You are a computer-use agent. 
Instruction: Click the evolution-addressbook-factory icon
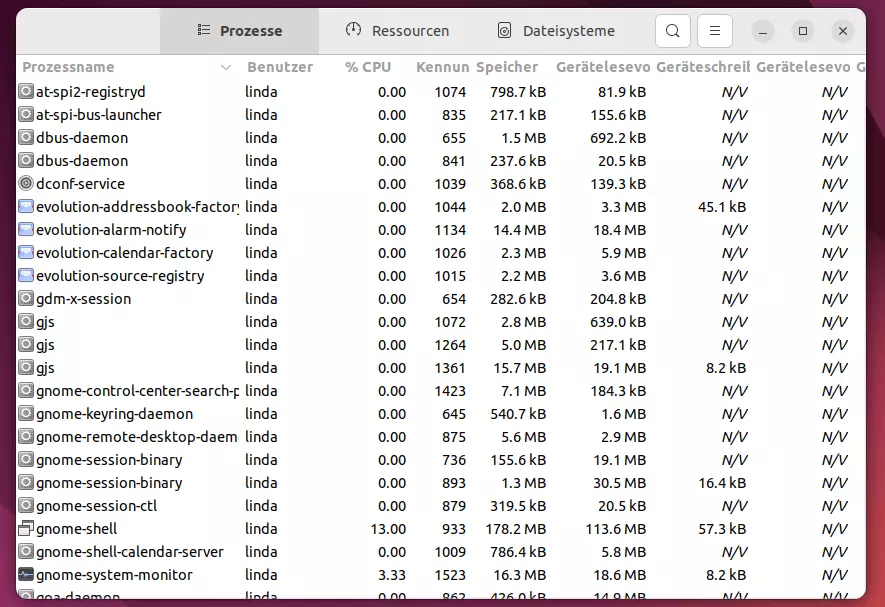tap(26, 207)
